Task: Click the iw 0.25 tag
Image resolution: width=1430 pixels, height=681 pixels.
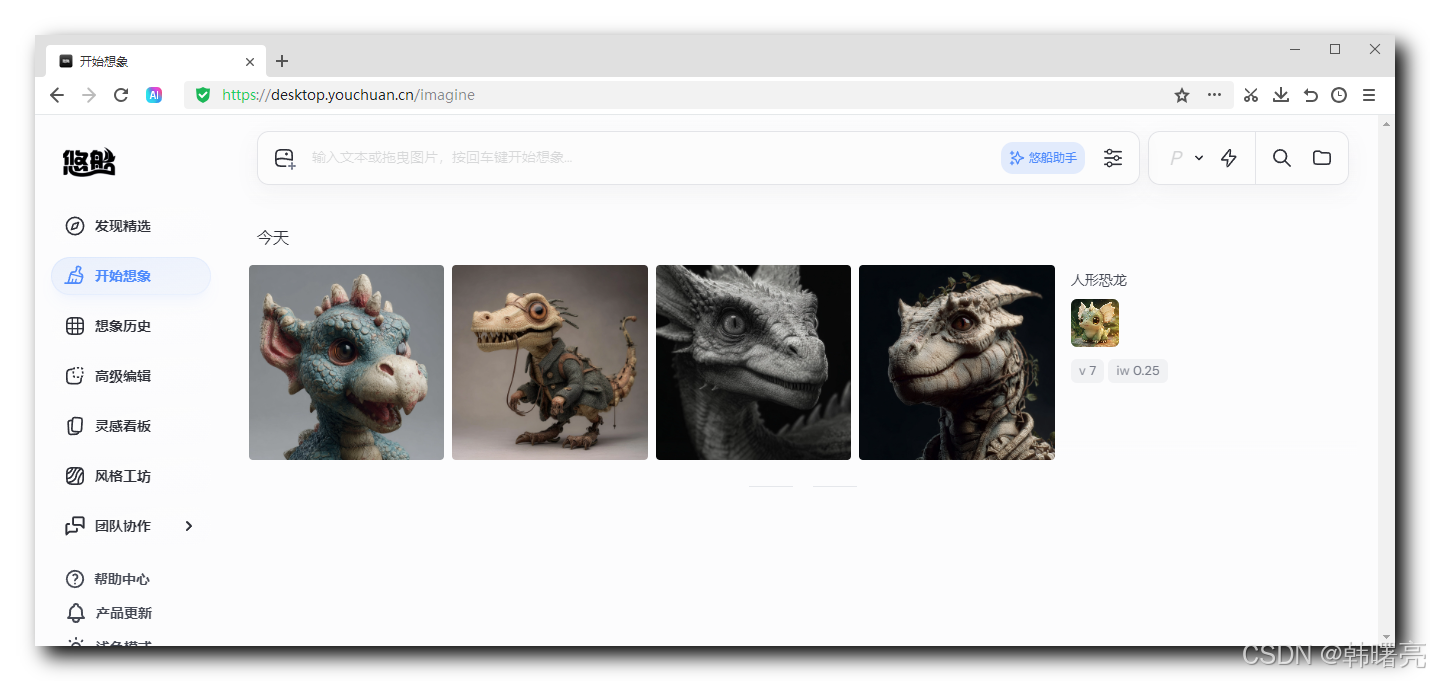Action: tap(1138, 371)
